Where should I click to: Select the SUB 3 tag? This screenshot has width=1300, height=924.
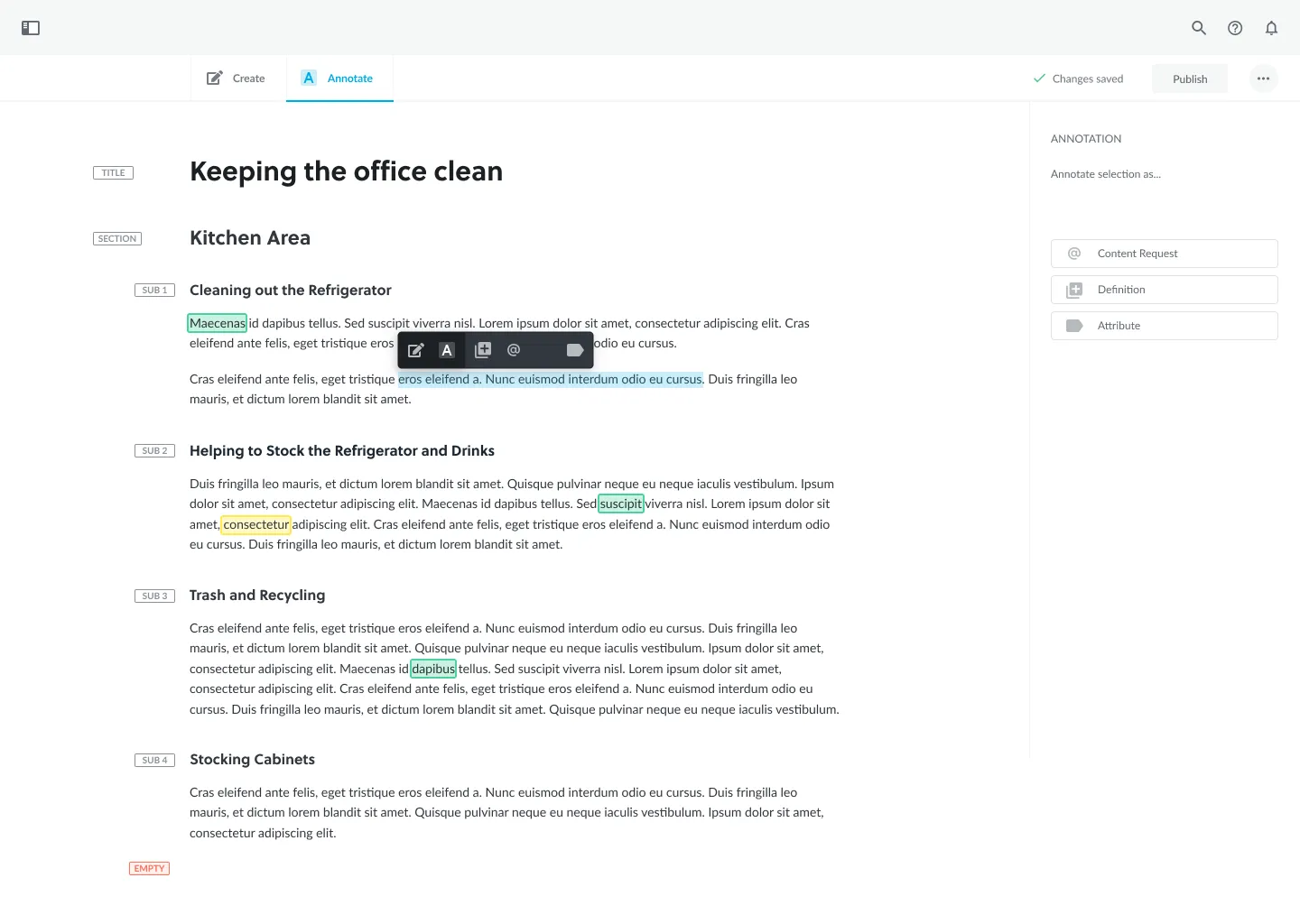click(x=154, y=596)
